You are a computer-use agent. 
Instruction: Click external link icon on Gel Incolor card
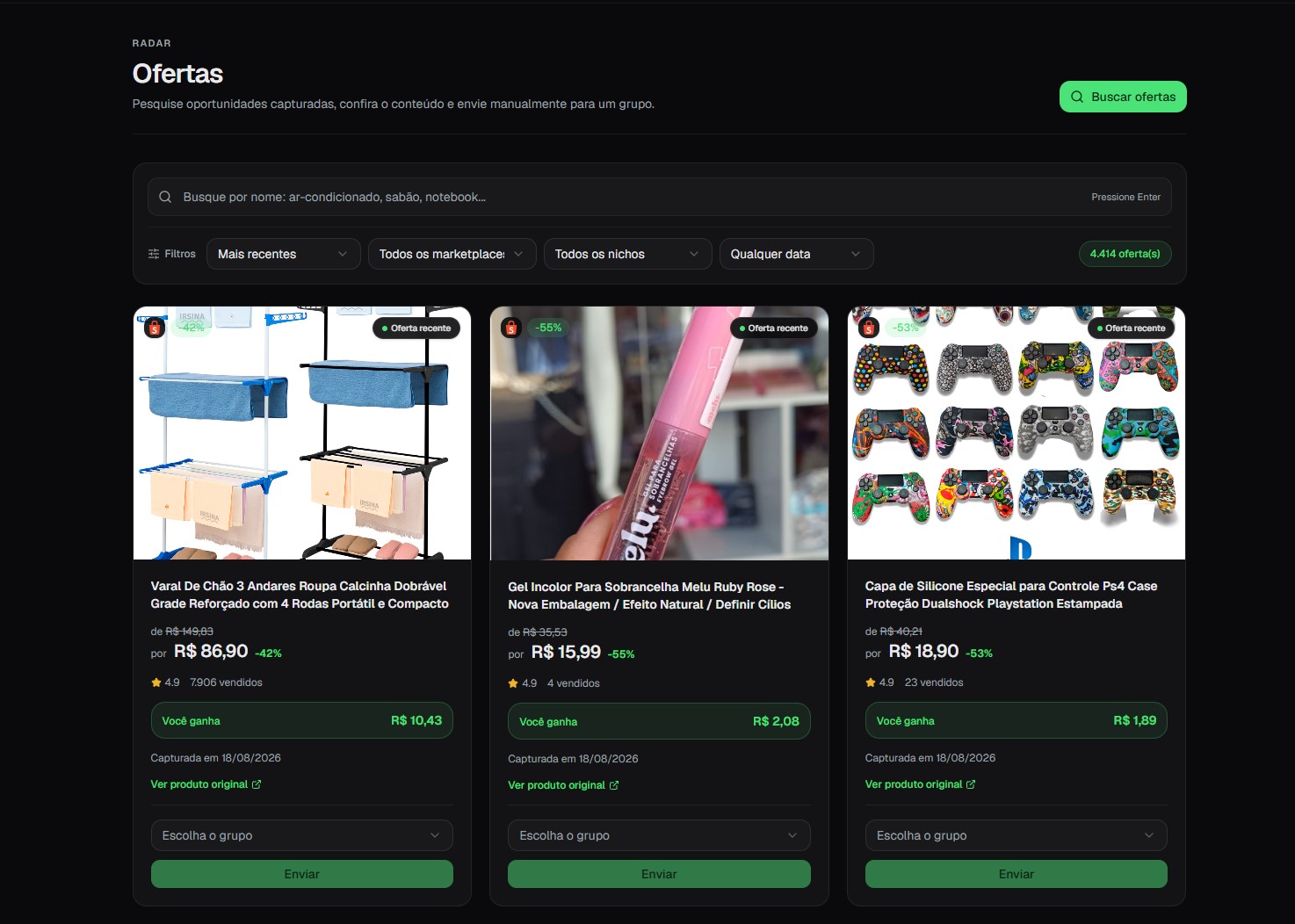click(x=614, y=785)
